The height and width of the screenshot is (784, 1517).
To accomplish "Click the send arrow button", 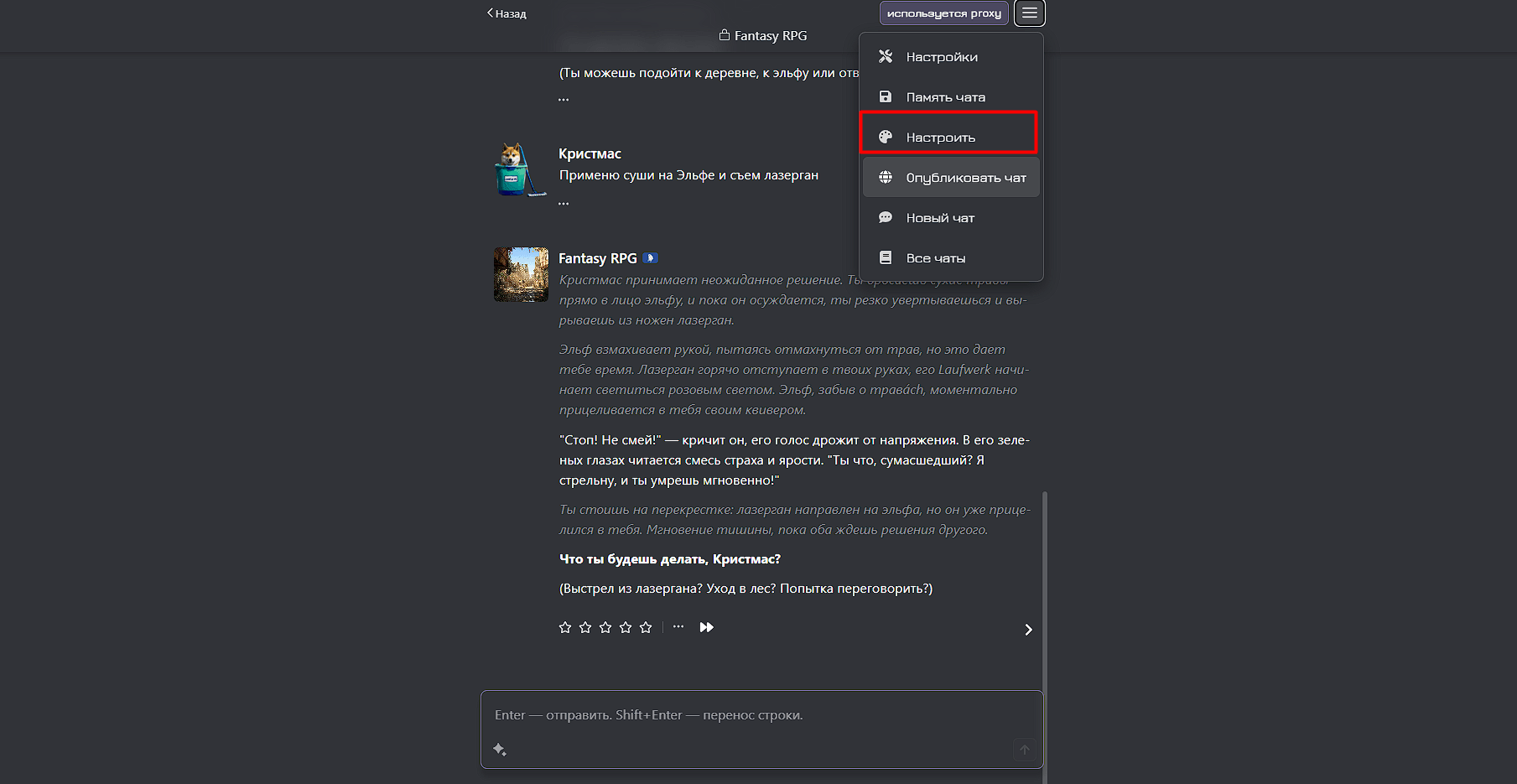I will click(1024, 750).
